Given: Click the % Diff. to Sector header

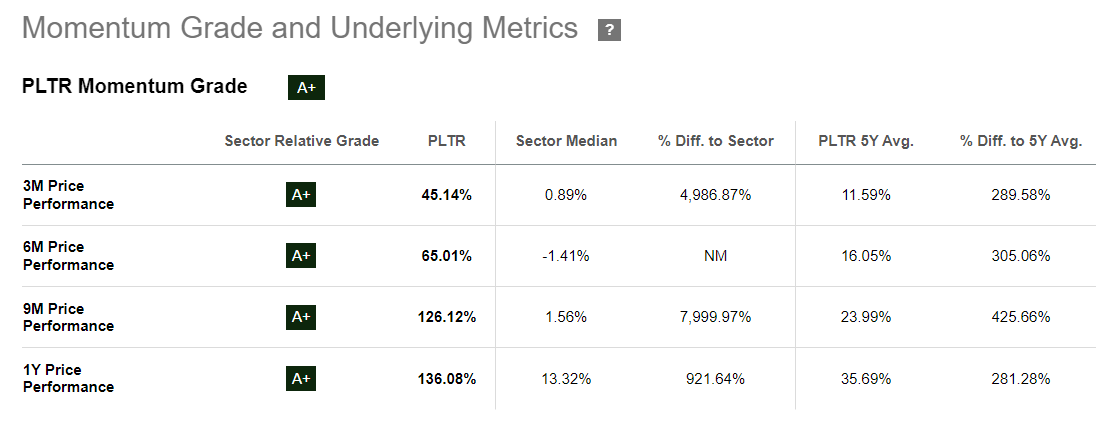Looking at the screenshot, I should [x=715, y=141].
